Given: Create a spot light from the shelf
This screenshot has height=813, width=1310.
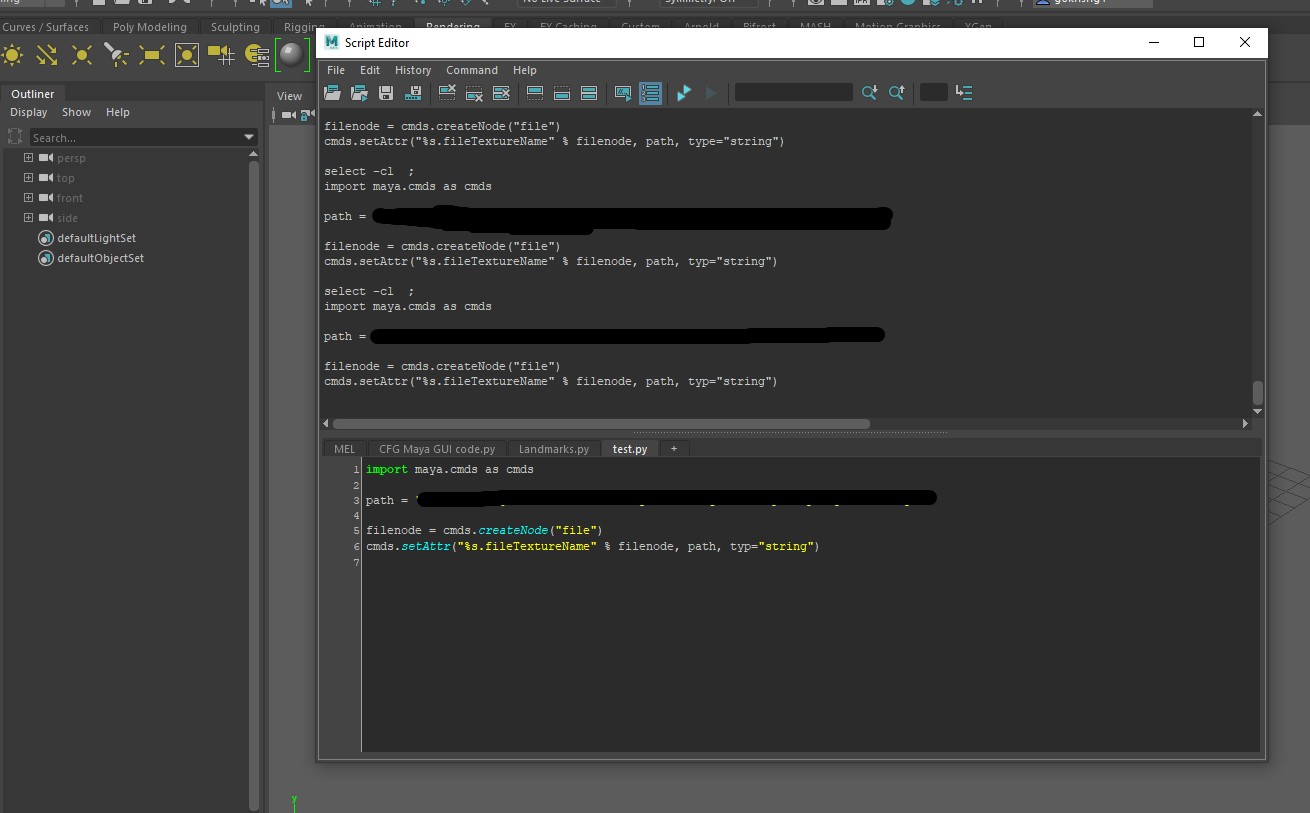Looking at the screenshot, I should click(117, 55).
